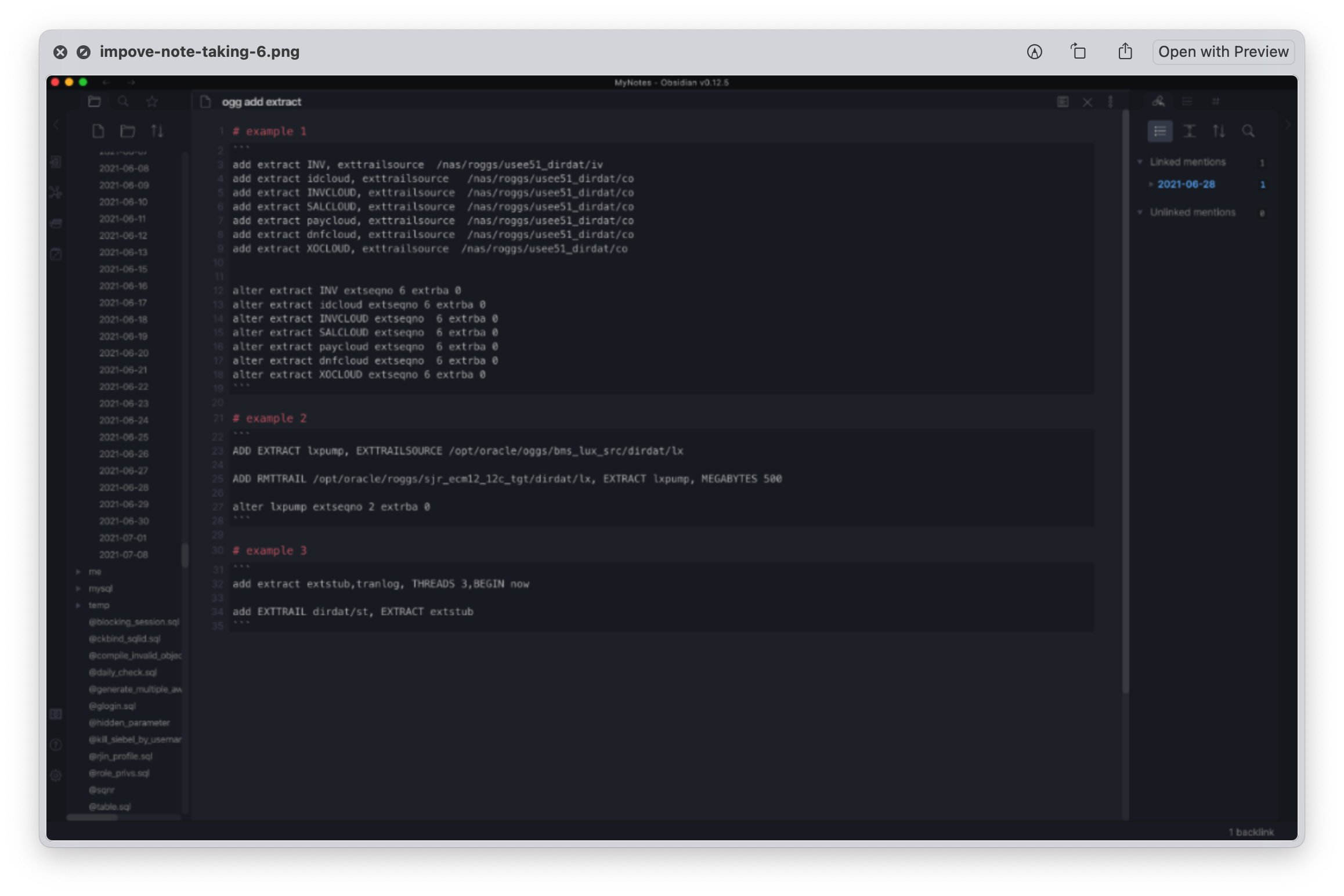Viewport: 1344px width, 896px height.
Task: Open the help question mark icon
Action: 56,745
